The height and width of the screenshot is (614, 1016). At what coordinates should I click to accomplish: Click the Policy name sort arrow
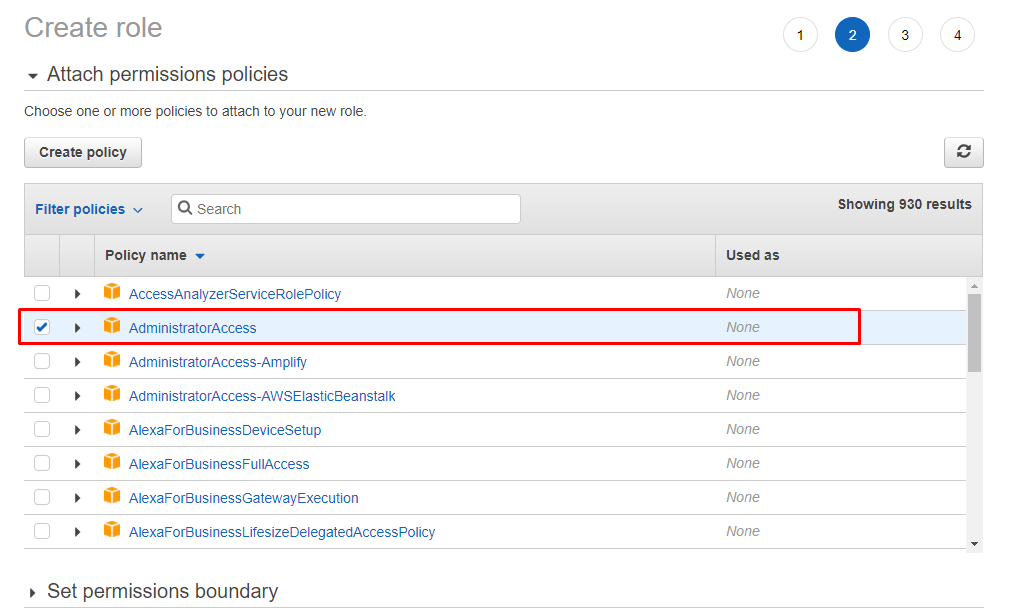[x=200, y=256]
